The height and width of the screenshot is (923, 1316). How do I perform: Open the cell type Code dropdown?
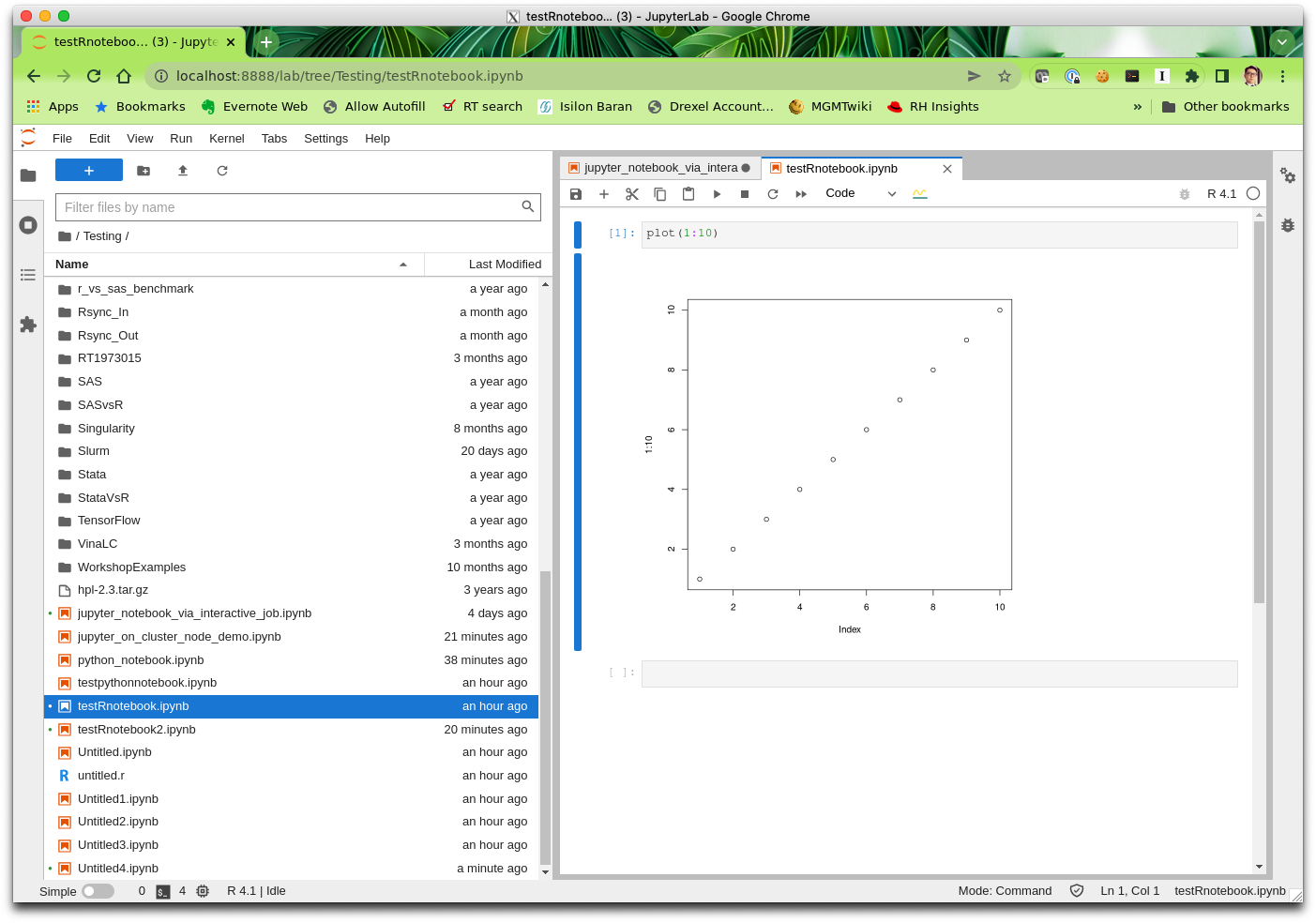(x=860, y=193)
